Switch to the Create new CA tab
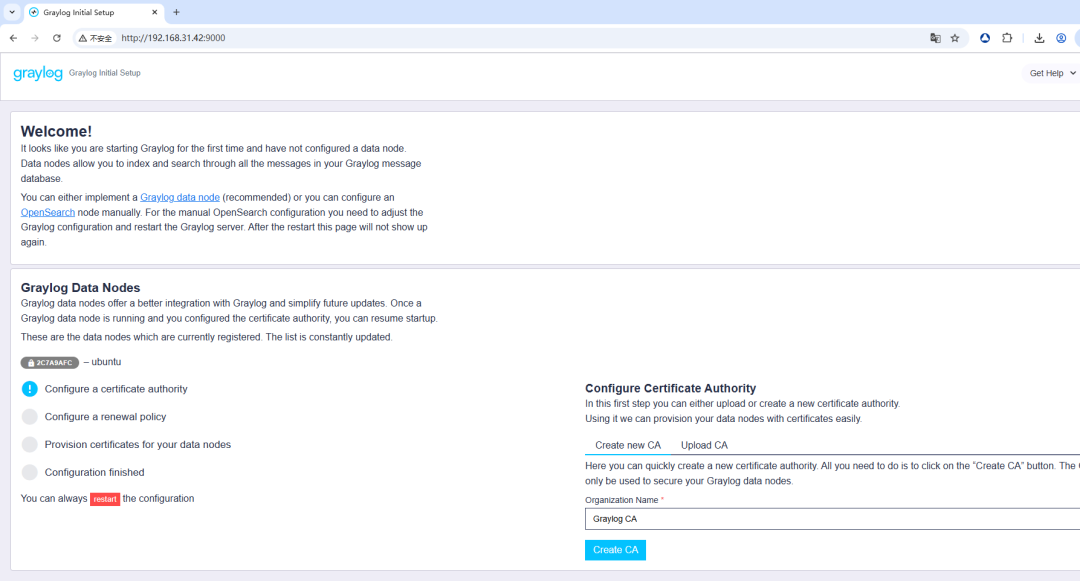 tap(627, 445)
